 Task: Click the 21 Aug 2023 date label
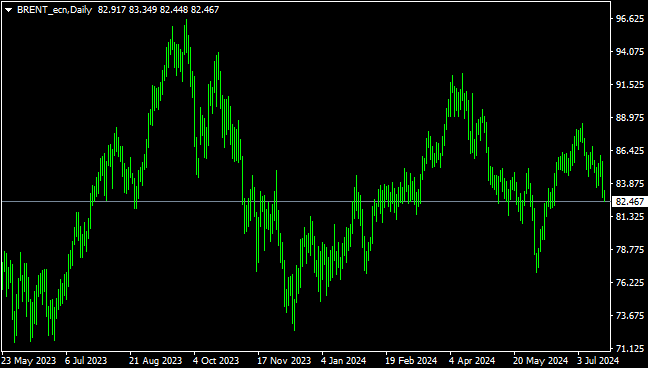155,361
